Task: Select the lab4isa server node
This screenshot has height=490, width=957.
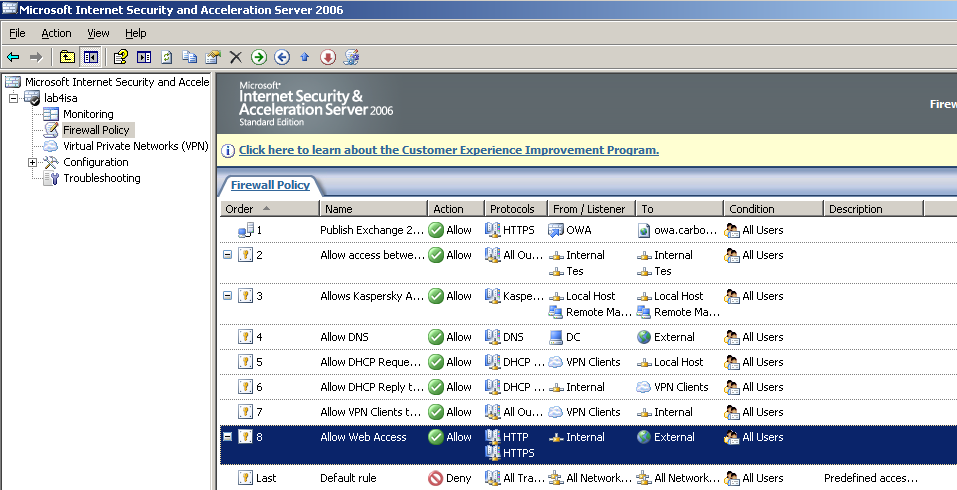Action: pos(60,98)
